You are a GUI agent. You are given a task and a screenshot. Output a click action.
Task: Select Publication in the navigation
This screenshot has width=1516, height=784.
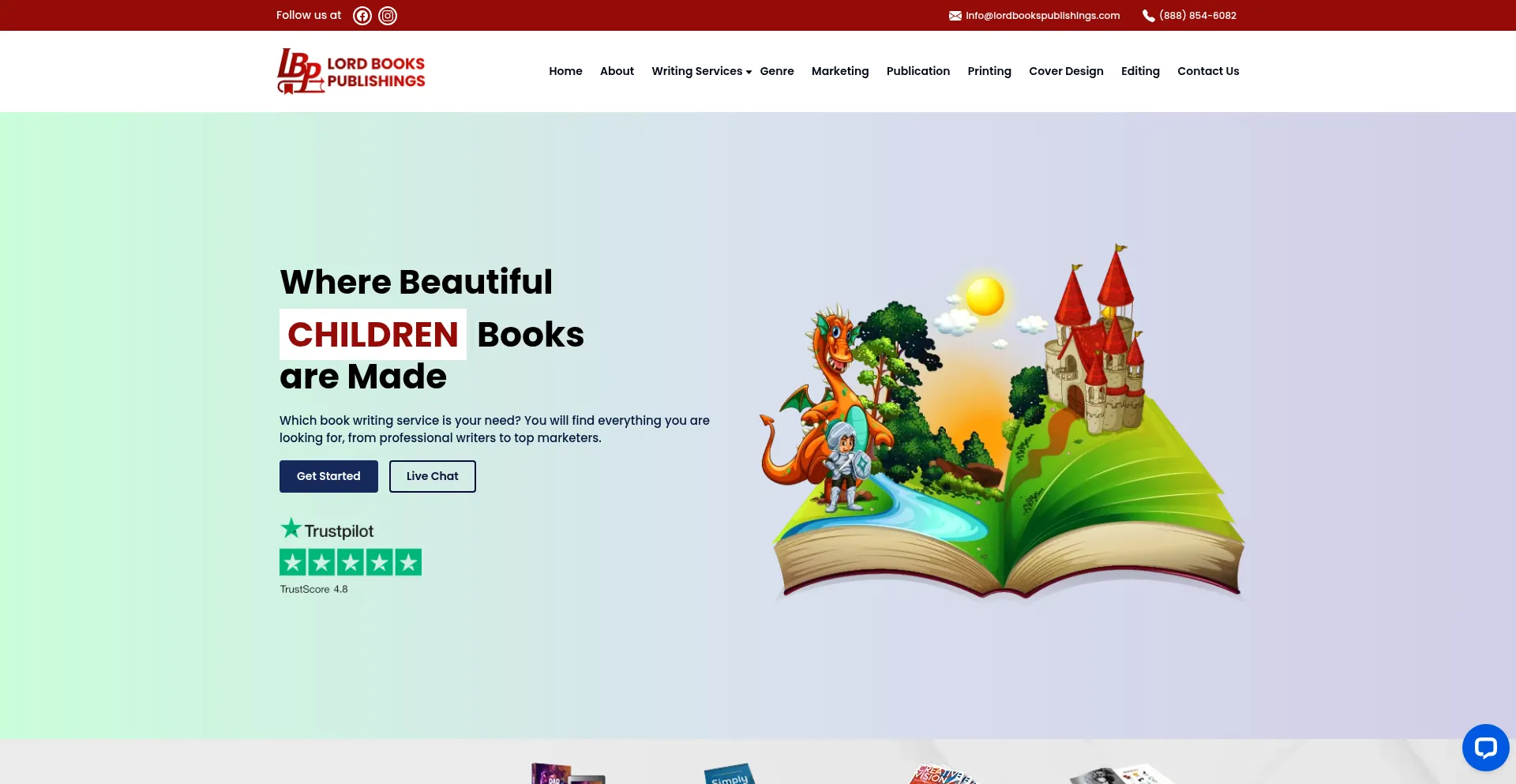pyautogui.click(x=917, y=71)
